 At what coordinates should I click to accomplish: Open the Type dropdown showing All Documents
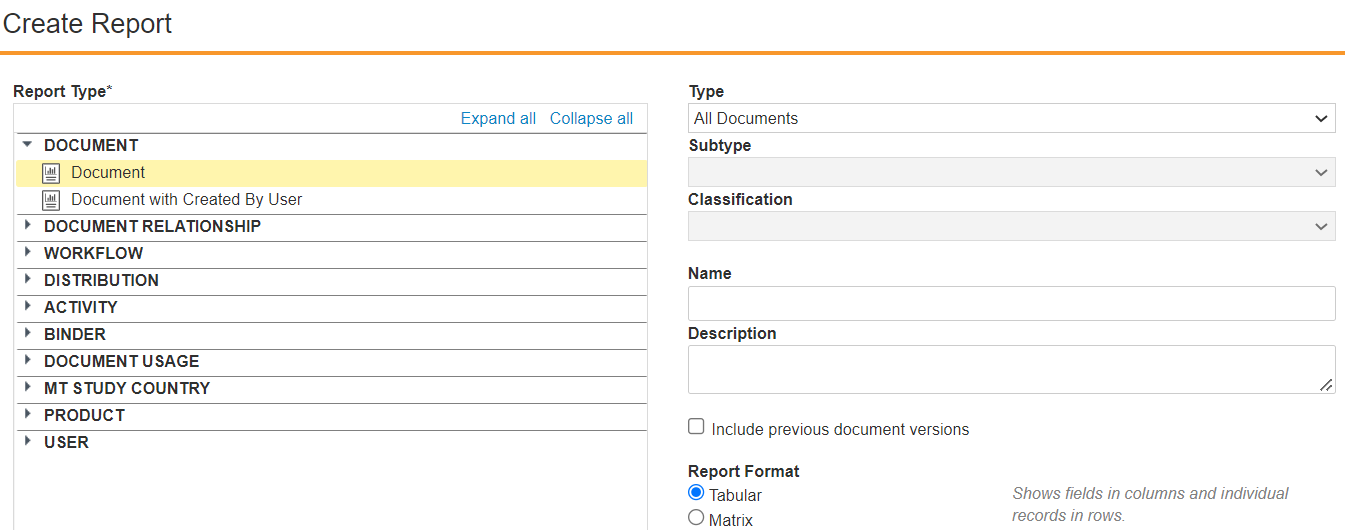pyautogui.click(x=1011, y=118)
